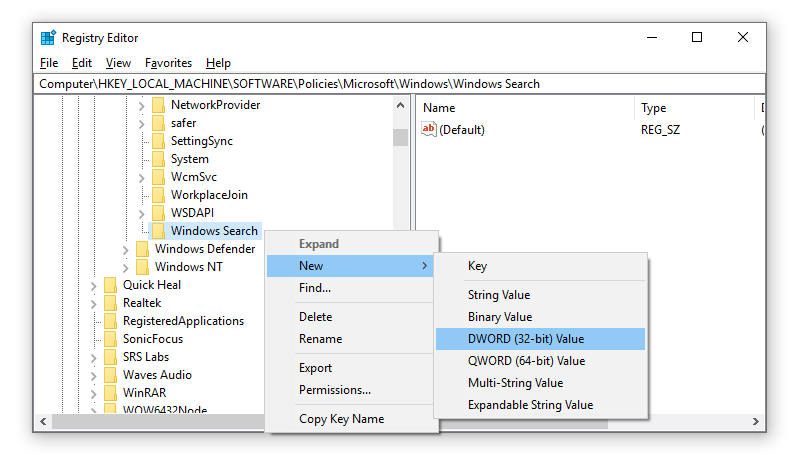803x465 pixels.
Task: Click the Windows Search folder icon
Action: [159, 230]
